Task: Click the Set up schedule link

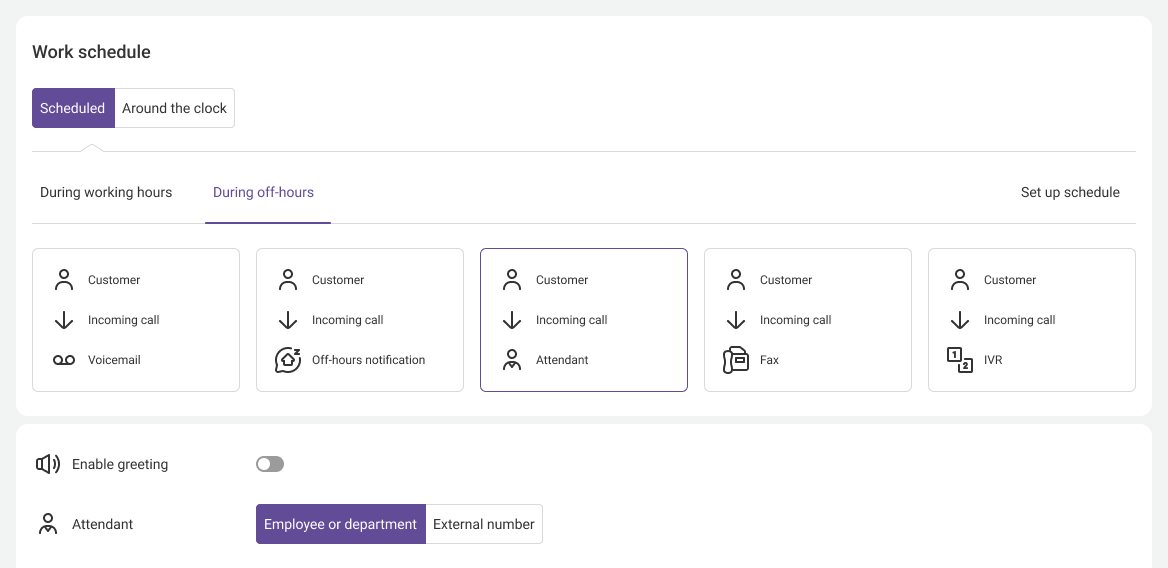Action: (1070, 192)
